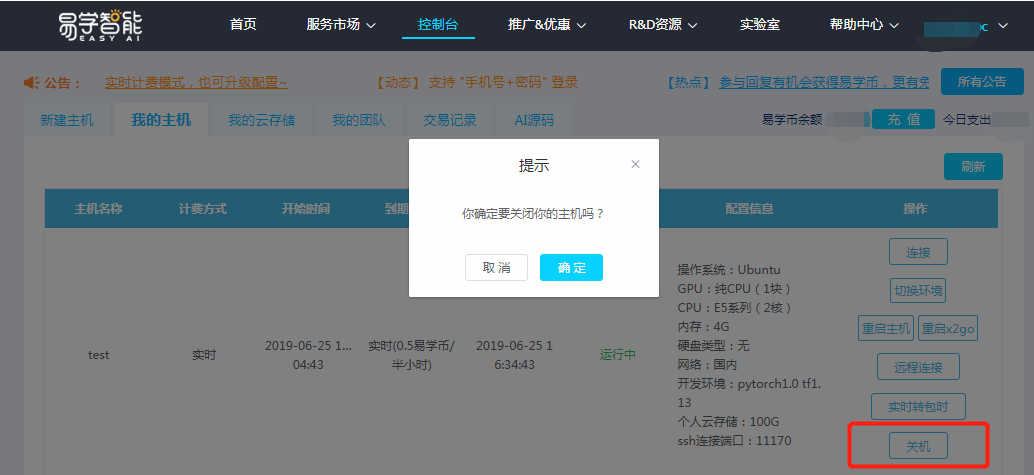1034x475 pixels.
Task: Close the 提示 dialog with X
Action: [635, 164]
